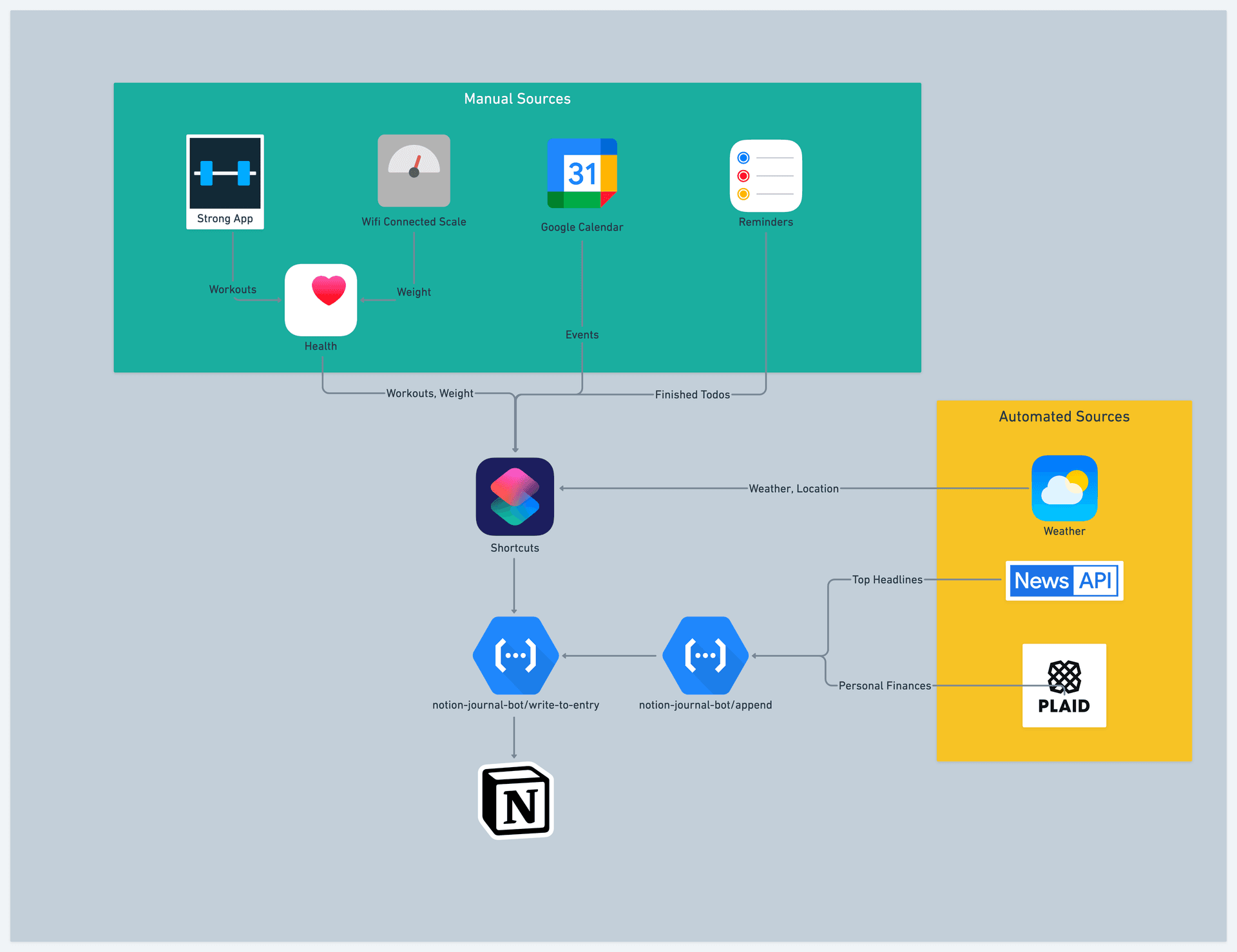Click the Automated Sources section header
This screenshot has height=952, width=1237.
[1063, 416]
